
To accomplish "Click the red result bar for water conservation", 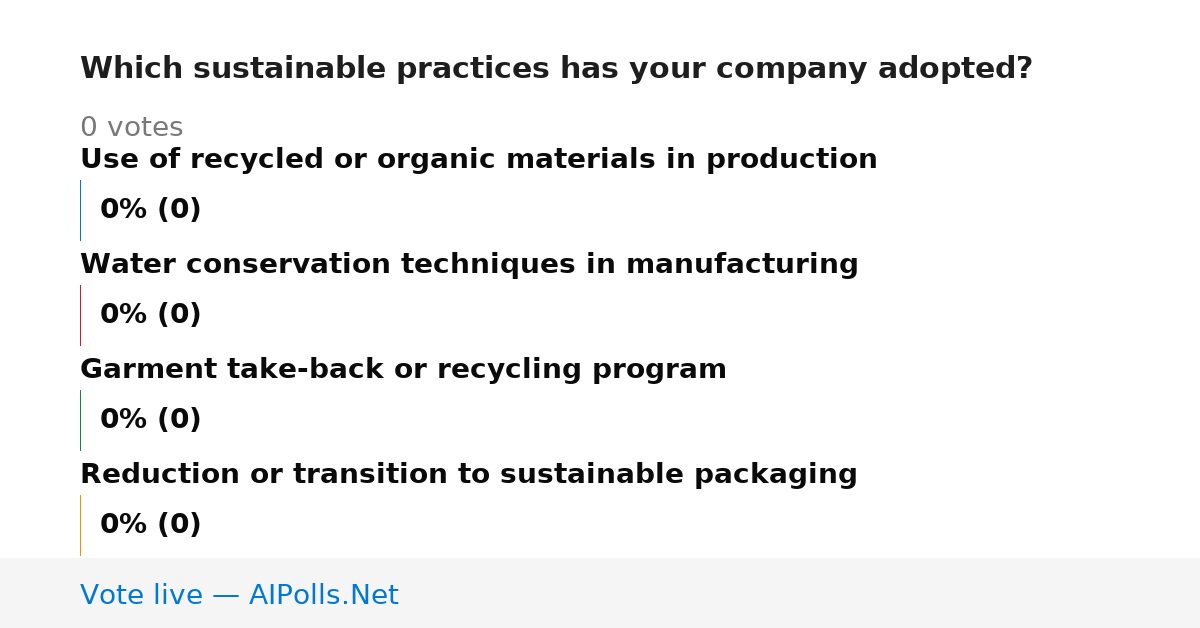I will (x=80, y=315).
